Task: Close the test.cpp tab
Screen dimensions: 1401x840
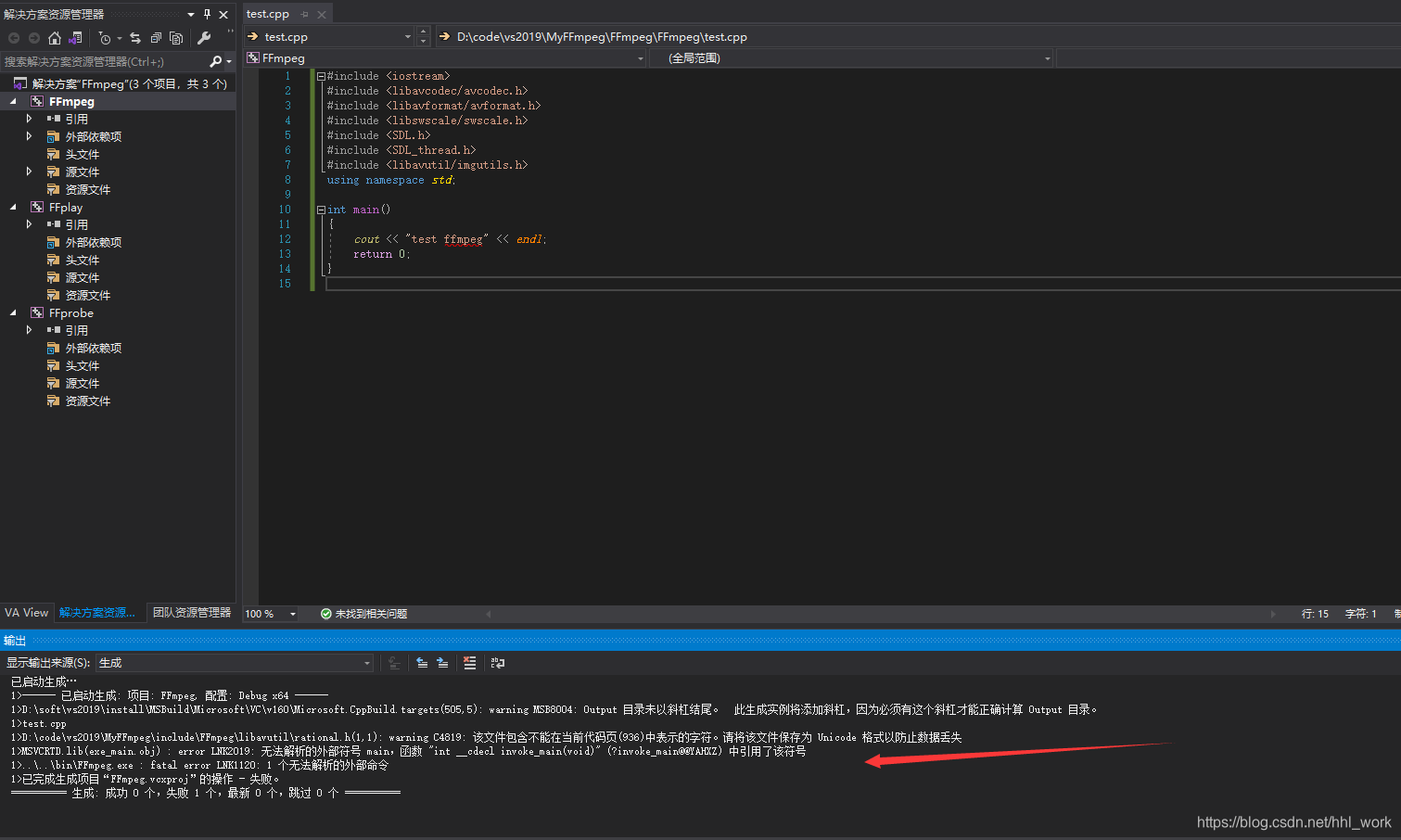Action: [x=322, y=14]
